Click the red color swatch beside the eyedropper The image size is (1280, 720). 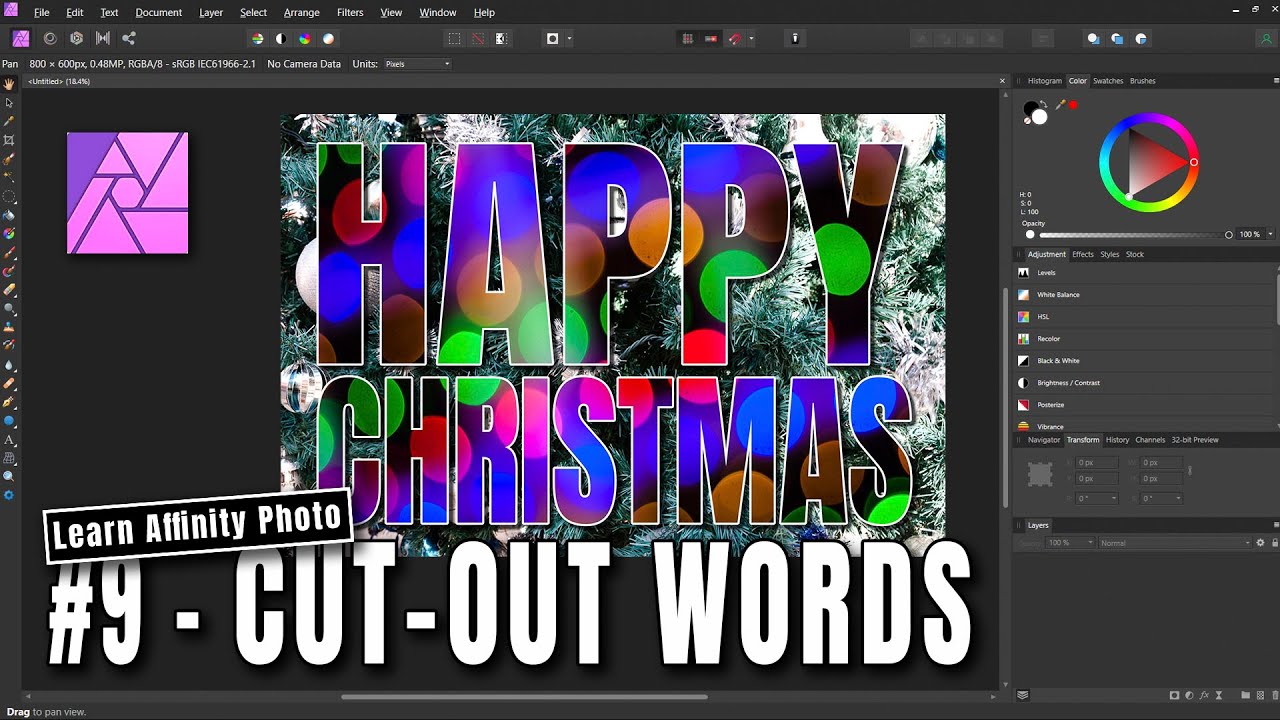(x=1074, y=104)
